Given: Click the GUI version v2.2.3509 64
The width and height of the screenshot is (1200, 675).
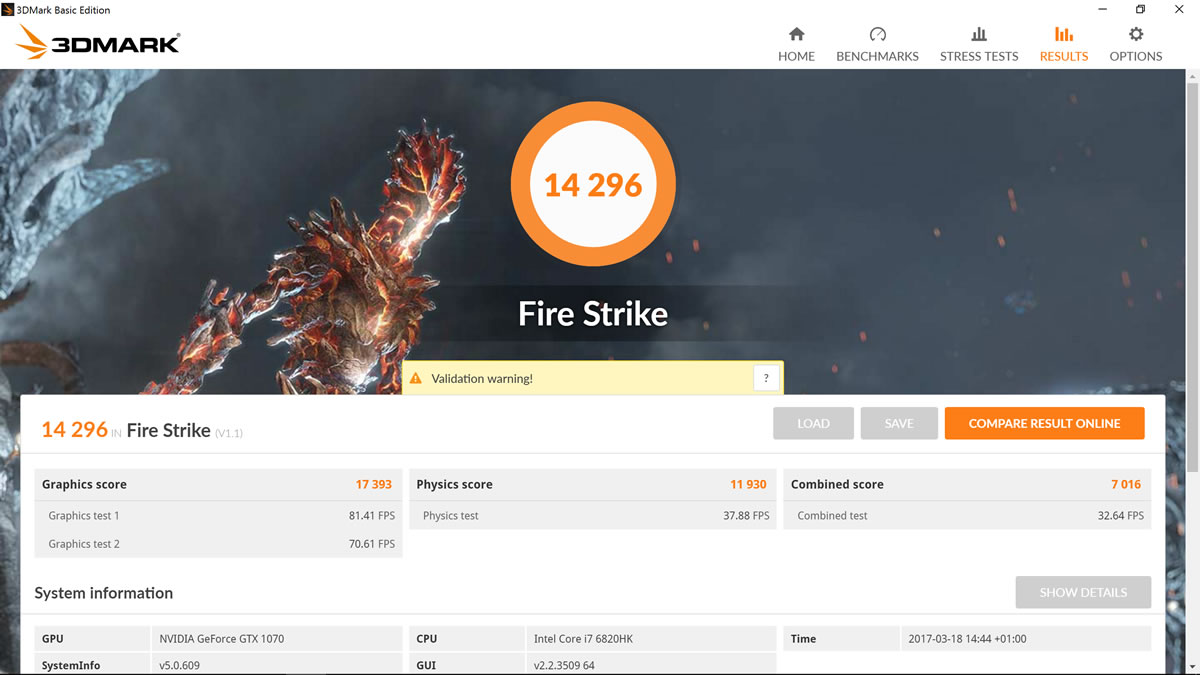Looking at the screenshot, I should tap(564, 666).
